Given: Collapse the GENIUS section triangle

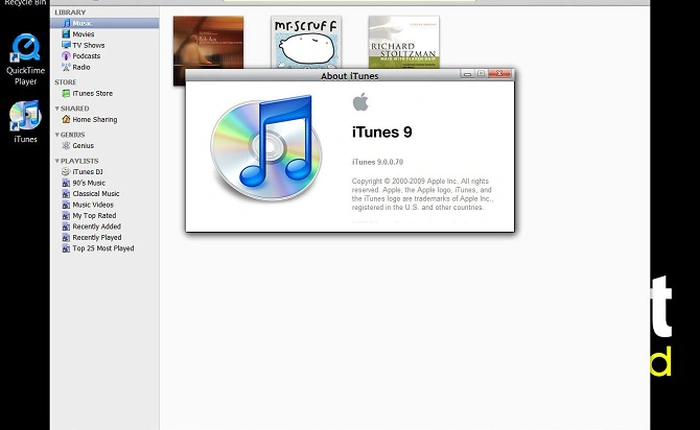Looking at the screenshot, I should click(x=57, y=134).
